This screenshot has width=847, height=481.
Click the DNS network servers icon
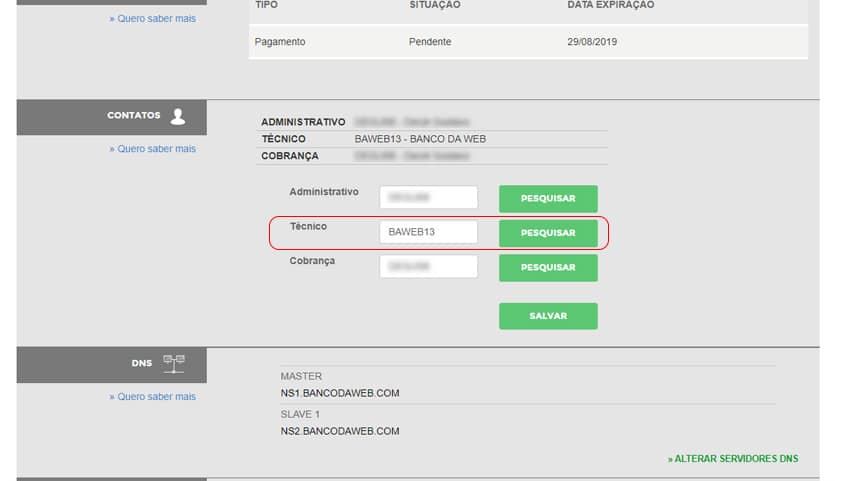pyautogui.click(x=174, y=364)
